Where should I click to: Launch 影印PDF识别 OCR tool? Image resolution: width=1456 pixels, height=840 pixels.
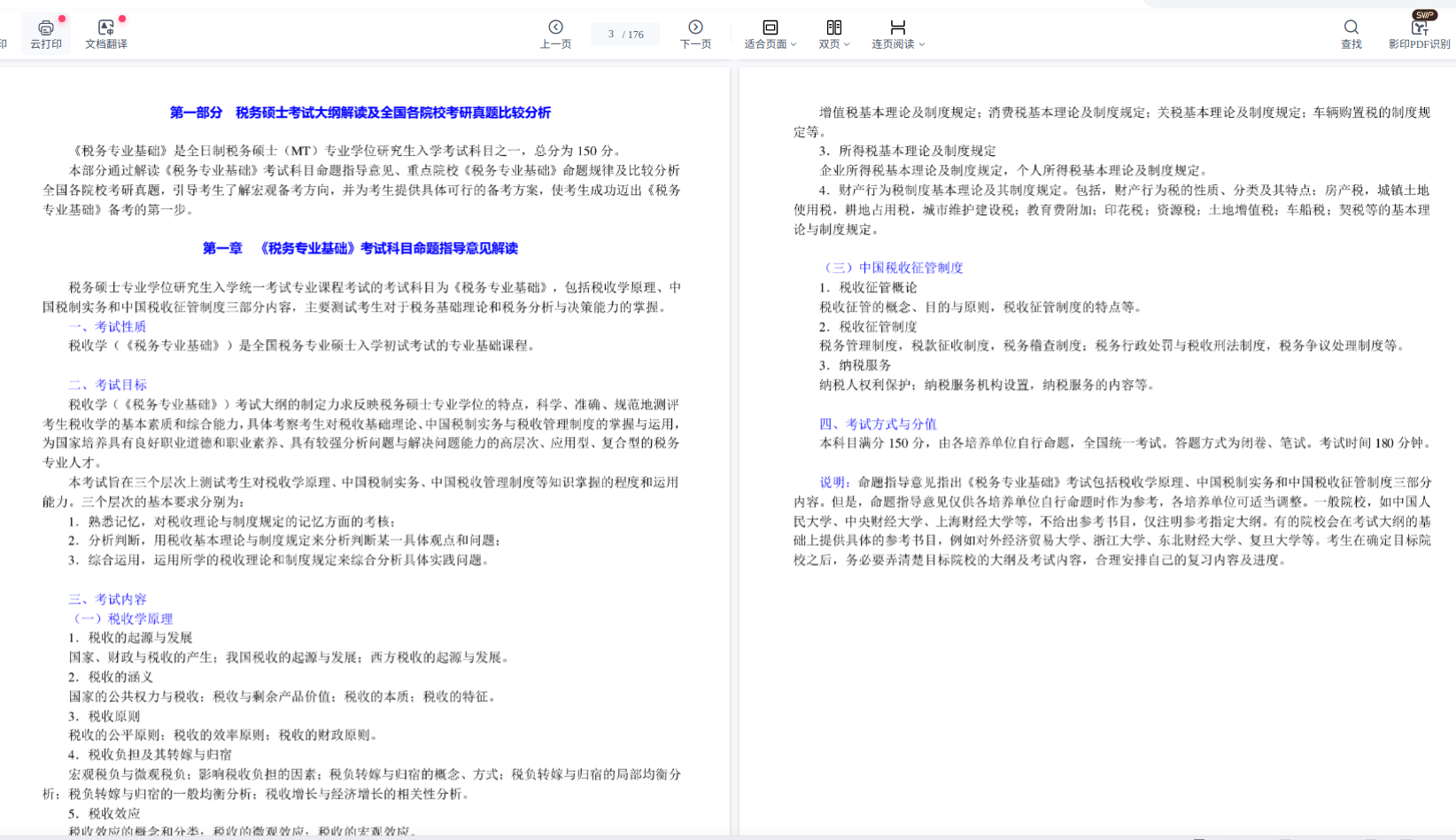[x=1419, y=29]
